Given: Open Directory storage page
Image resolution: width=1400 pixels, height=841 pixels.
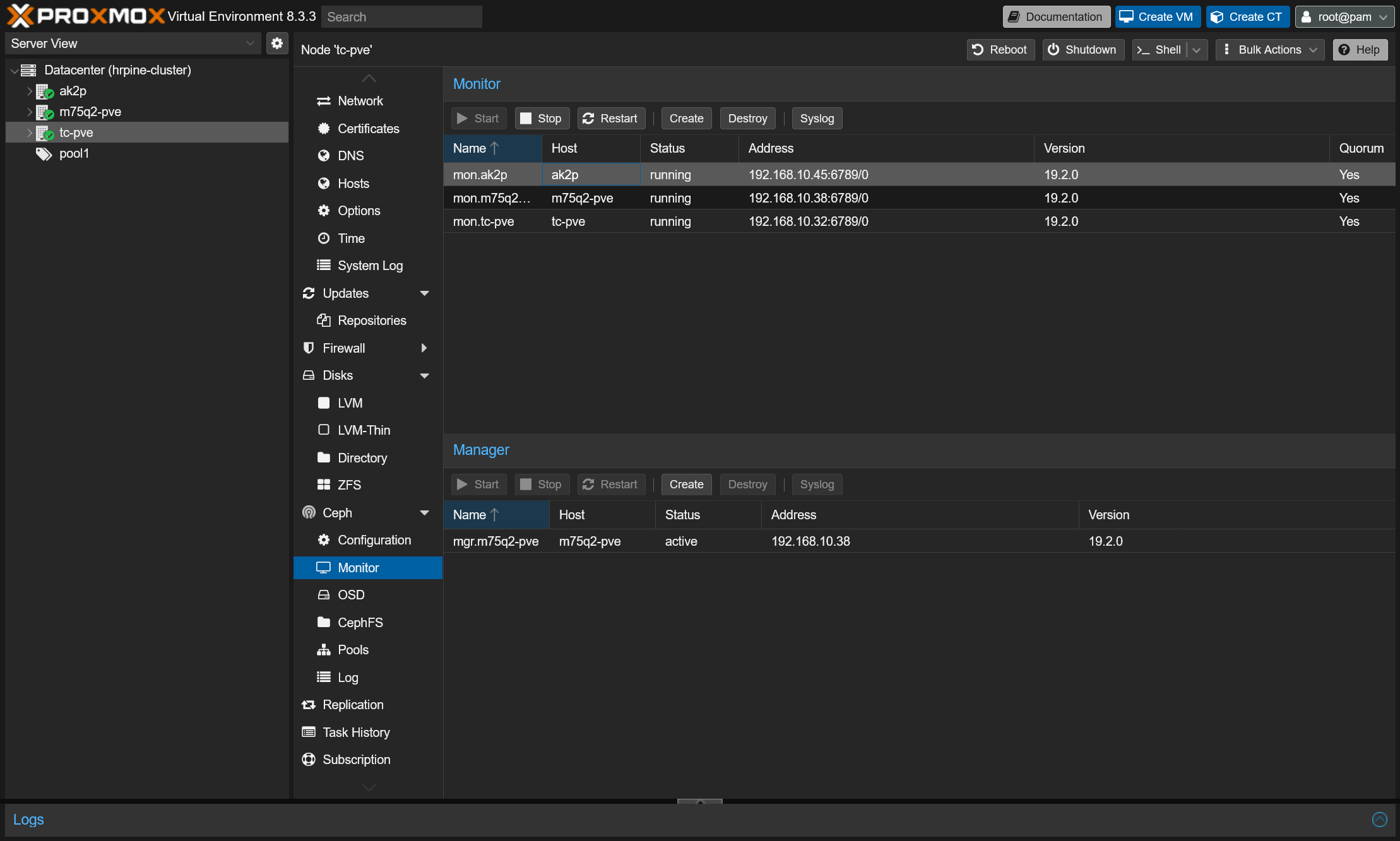Looking at the screenshot, I should tap(368, 458).
